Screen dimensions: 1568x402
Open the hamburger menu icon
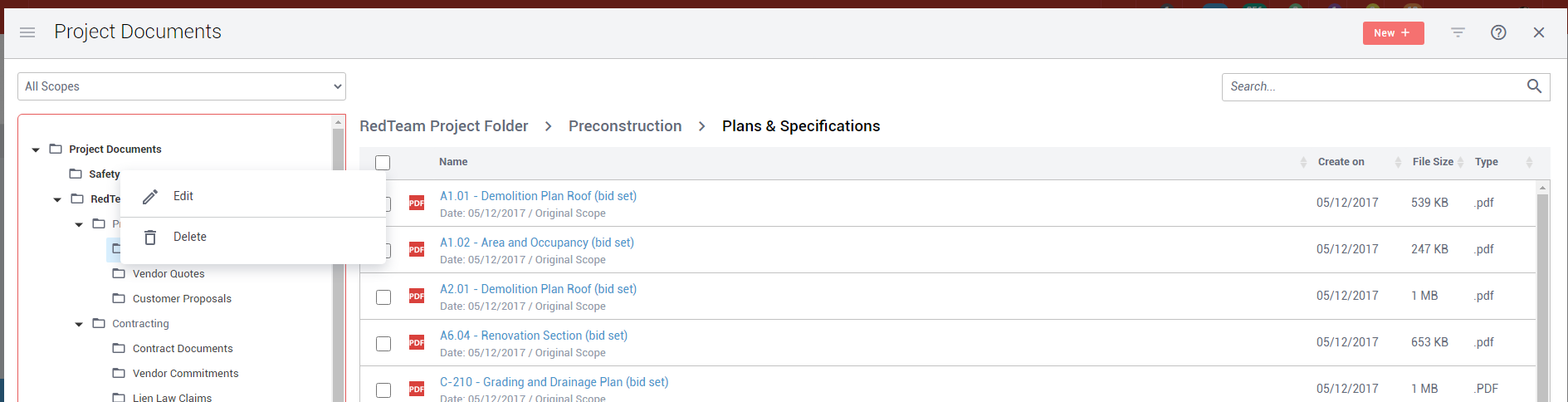coord(27,32)
